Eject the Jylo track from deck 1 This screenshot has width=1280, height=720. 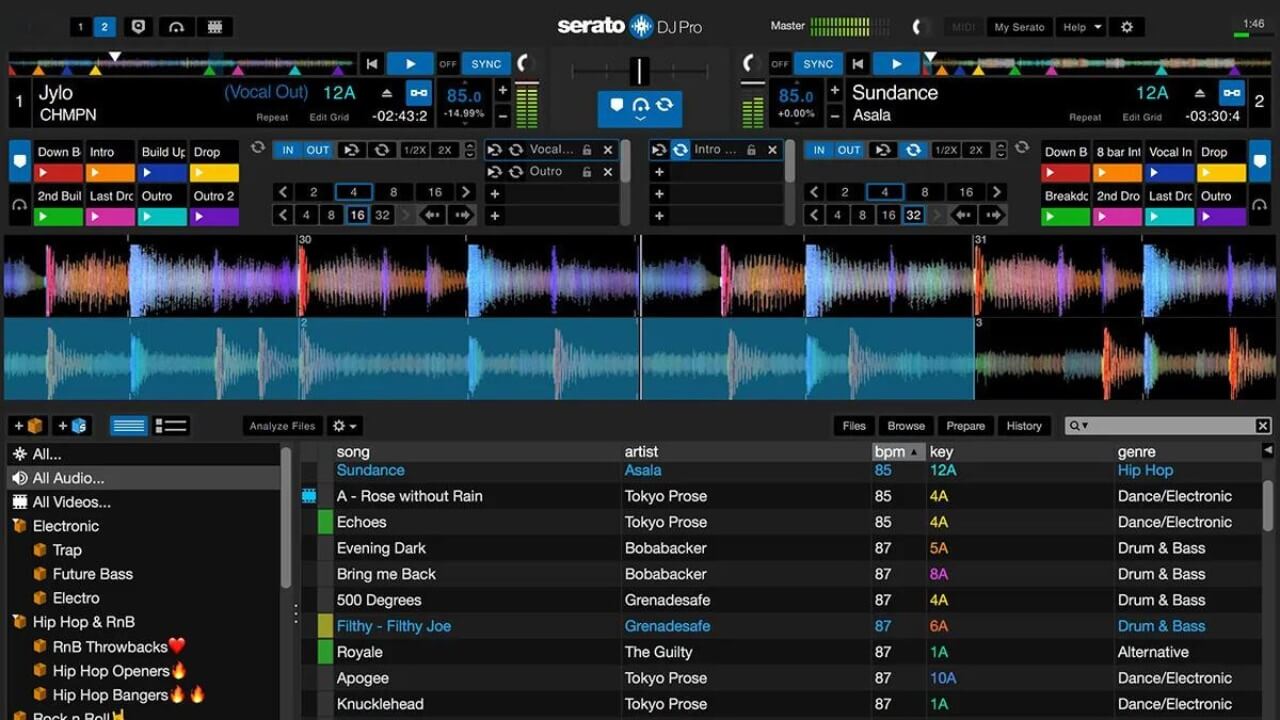point(388,93)
